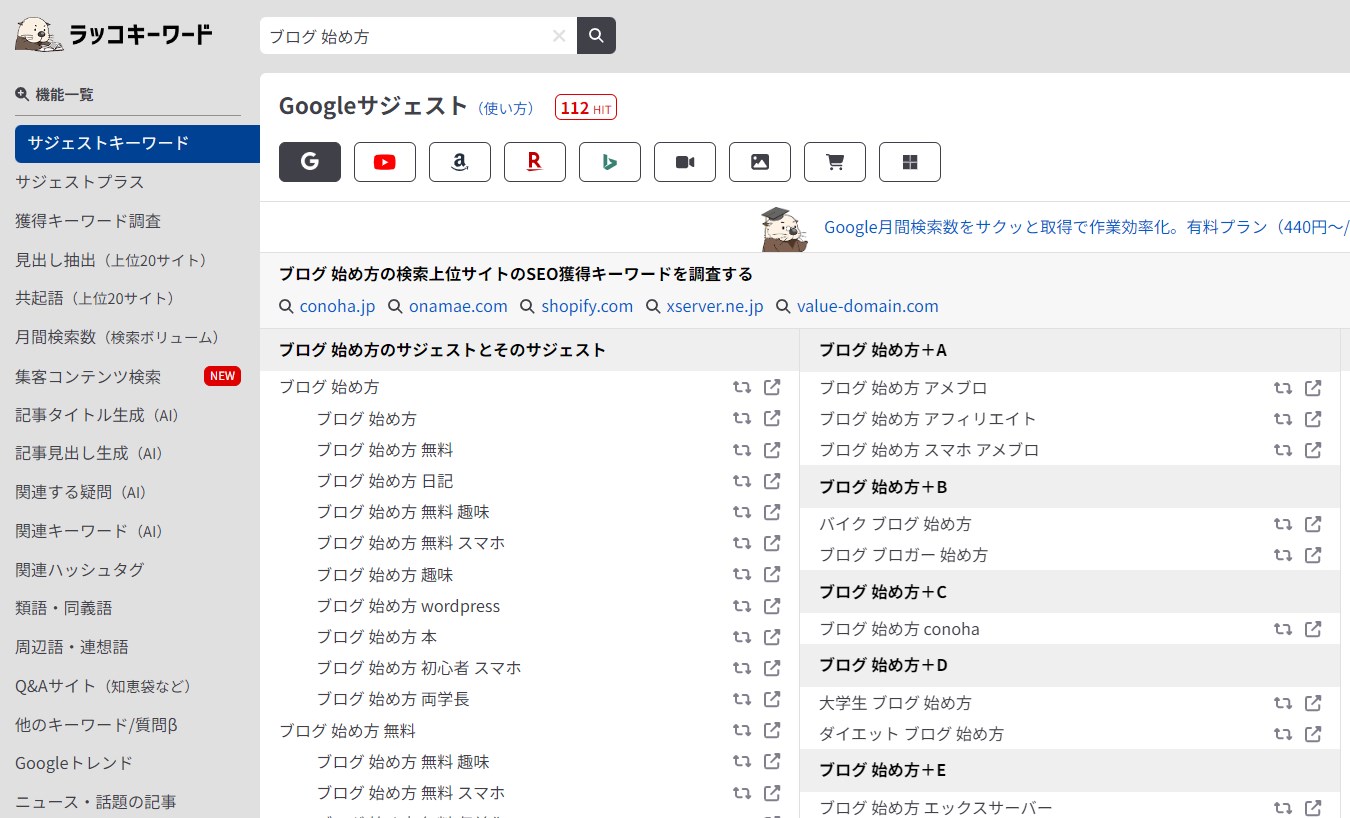Click the ラッコキーワード otter logo
Screen dimensions: 1350x818
(x=114, y=35)
